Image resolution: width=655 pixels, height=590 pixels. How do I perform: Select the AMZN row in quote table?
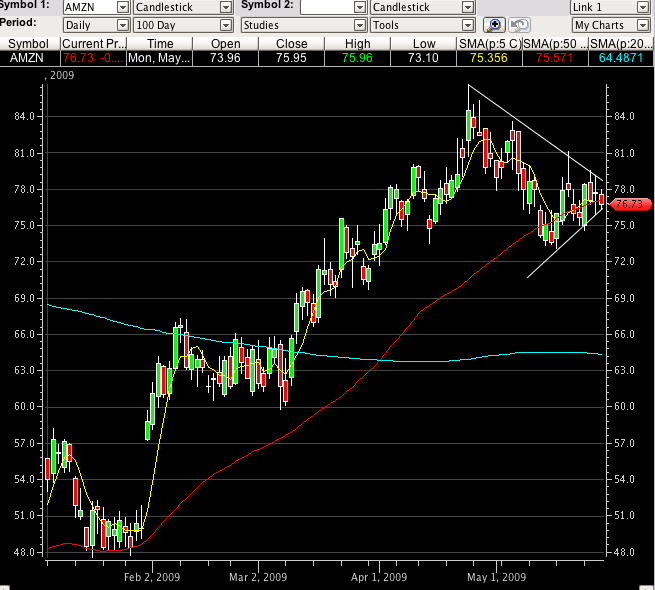pyautogui.click(x=30, y=58)
